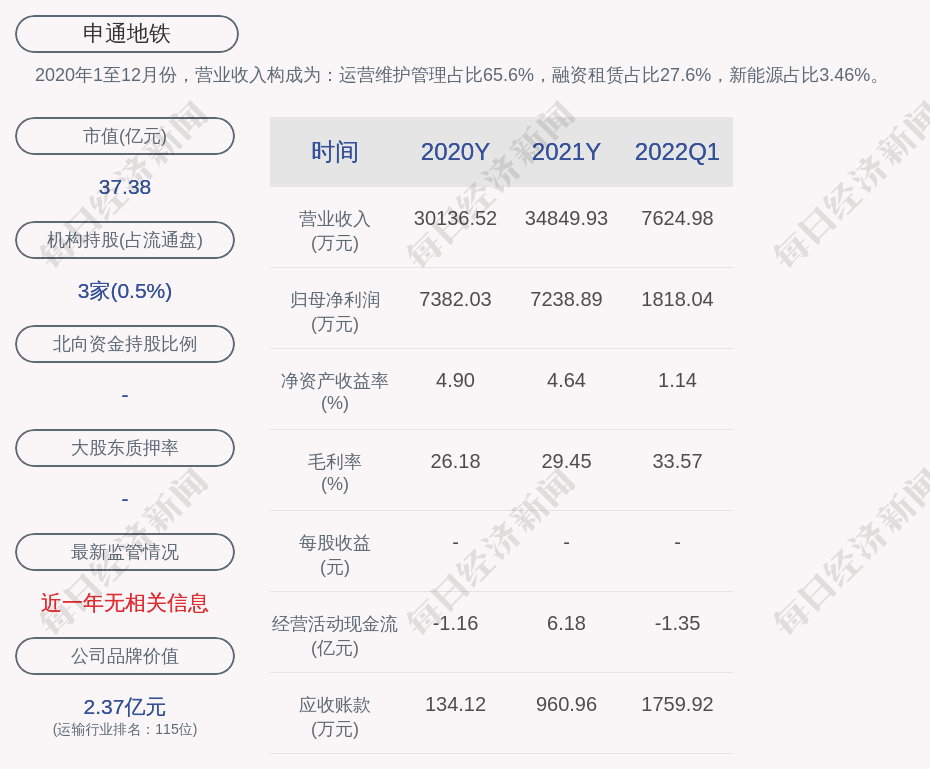Click the 大股东质押率 label pill
Image resolution: width=930 pixels, height=769 pixels.
(x=125, y=448)
